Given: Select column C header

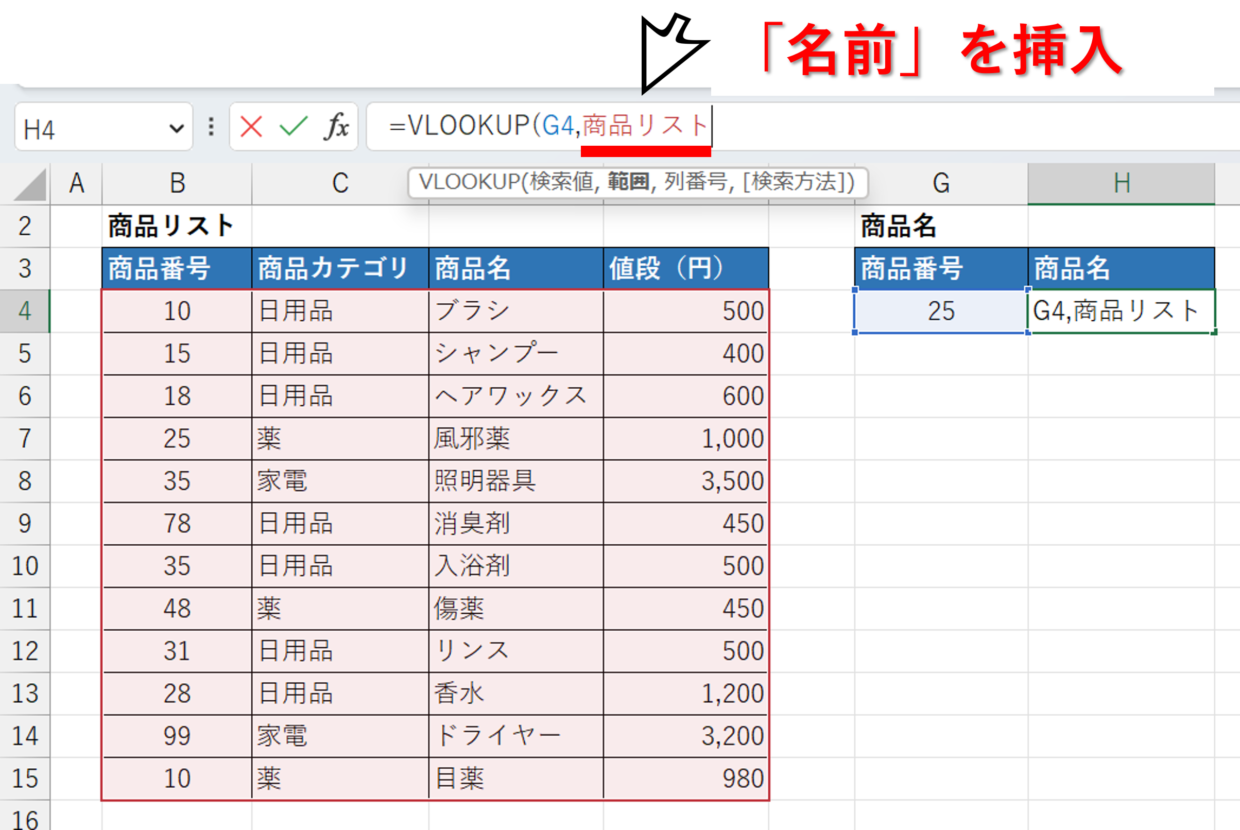Looking at the screenshot, I should (x=340, y=183).
